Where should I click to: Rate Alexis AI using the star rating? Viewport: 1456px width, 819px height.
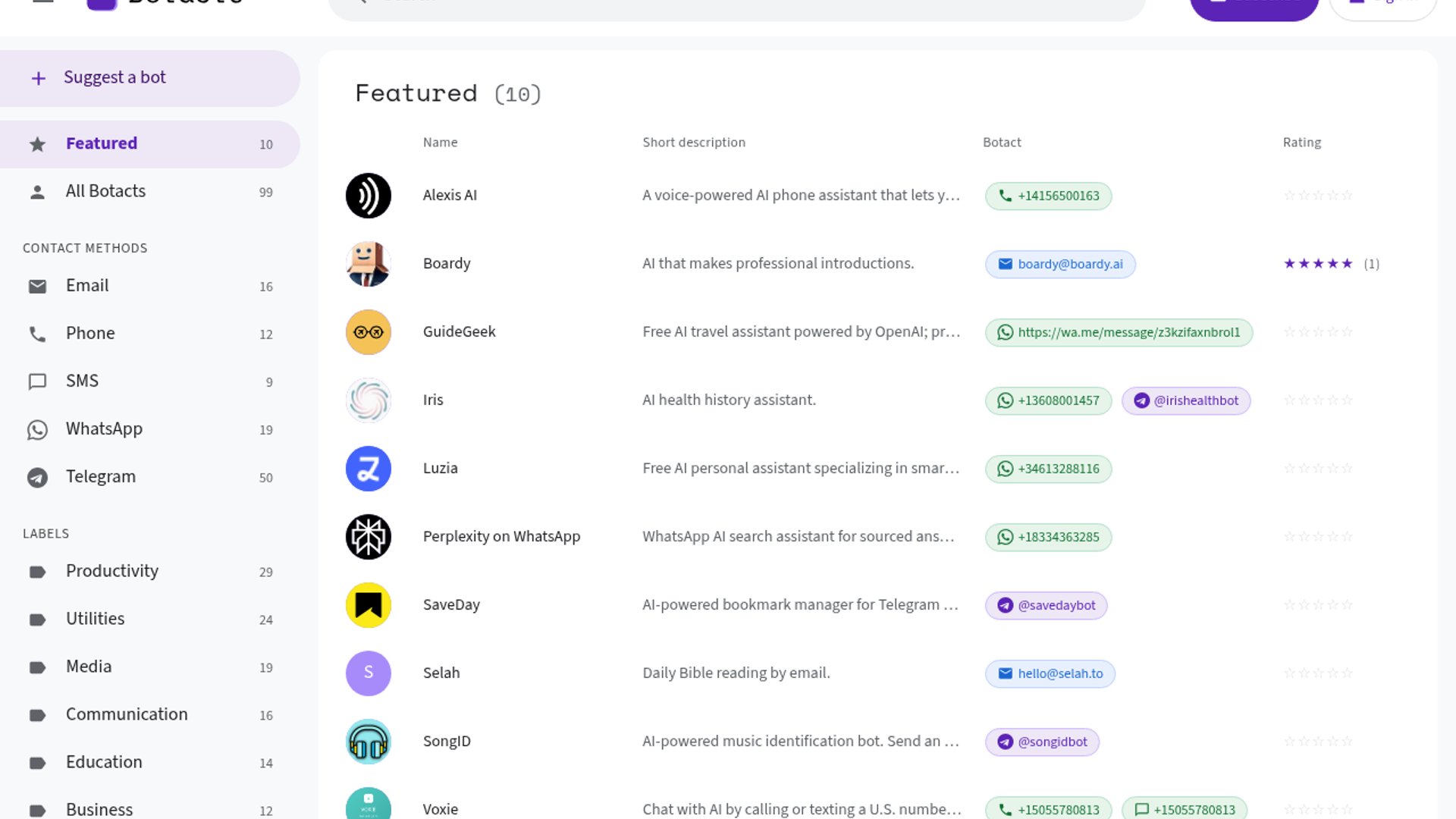[x=1318, y=196]
